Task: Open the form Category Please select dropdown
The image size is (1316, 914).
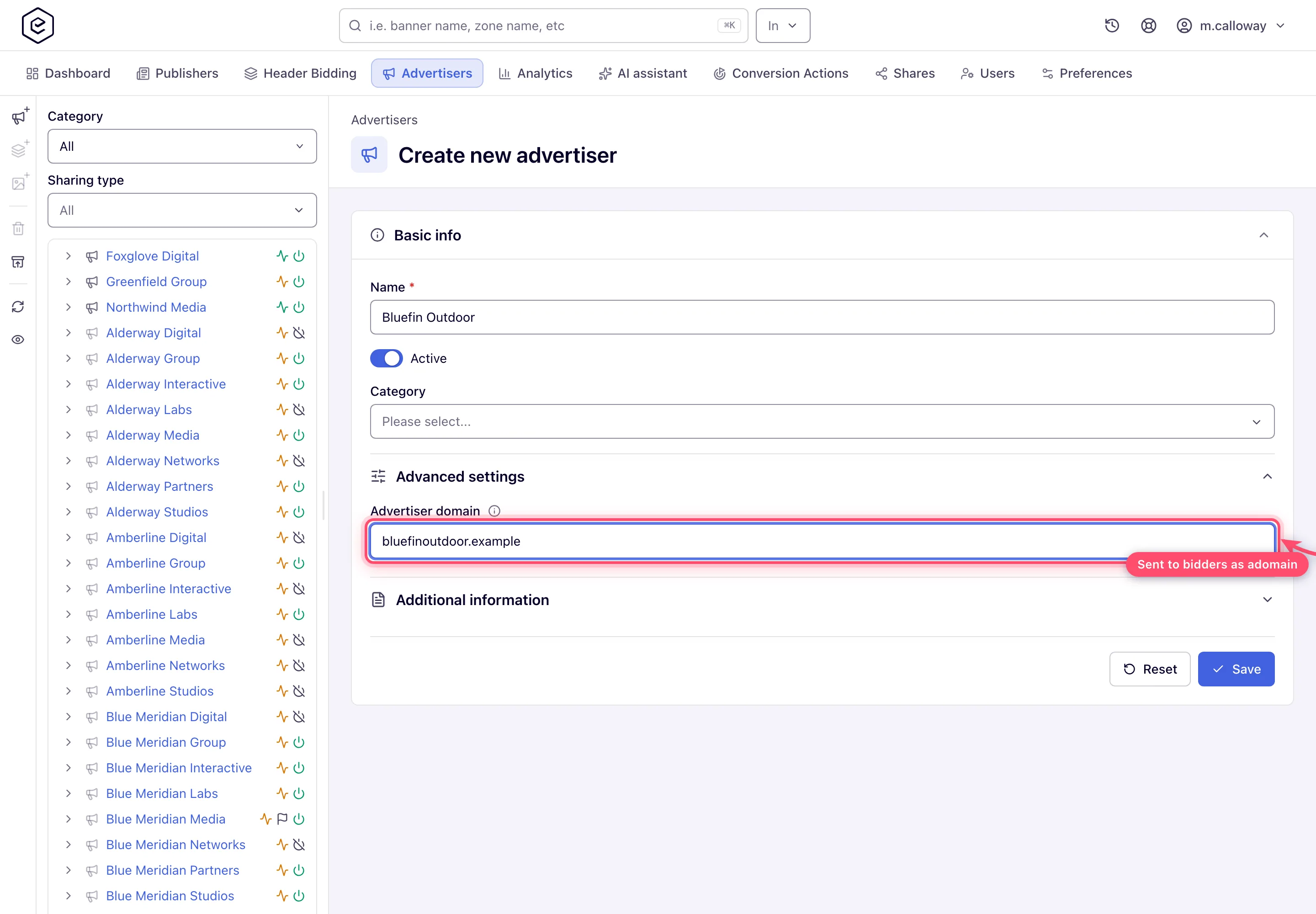Action: tap(822, 421)
